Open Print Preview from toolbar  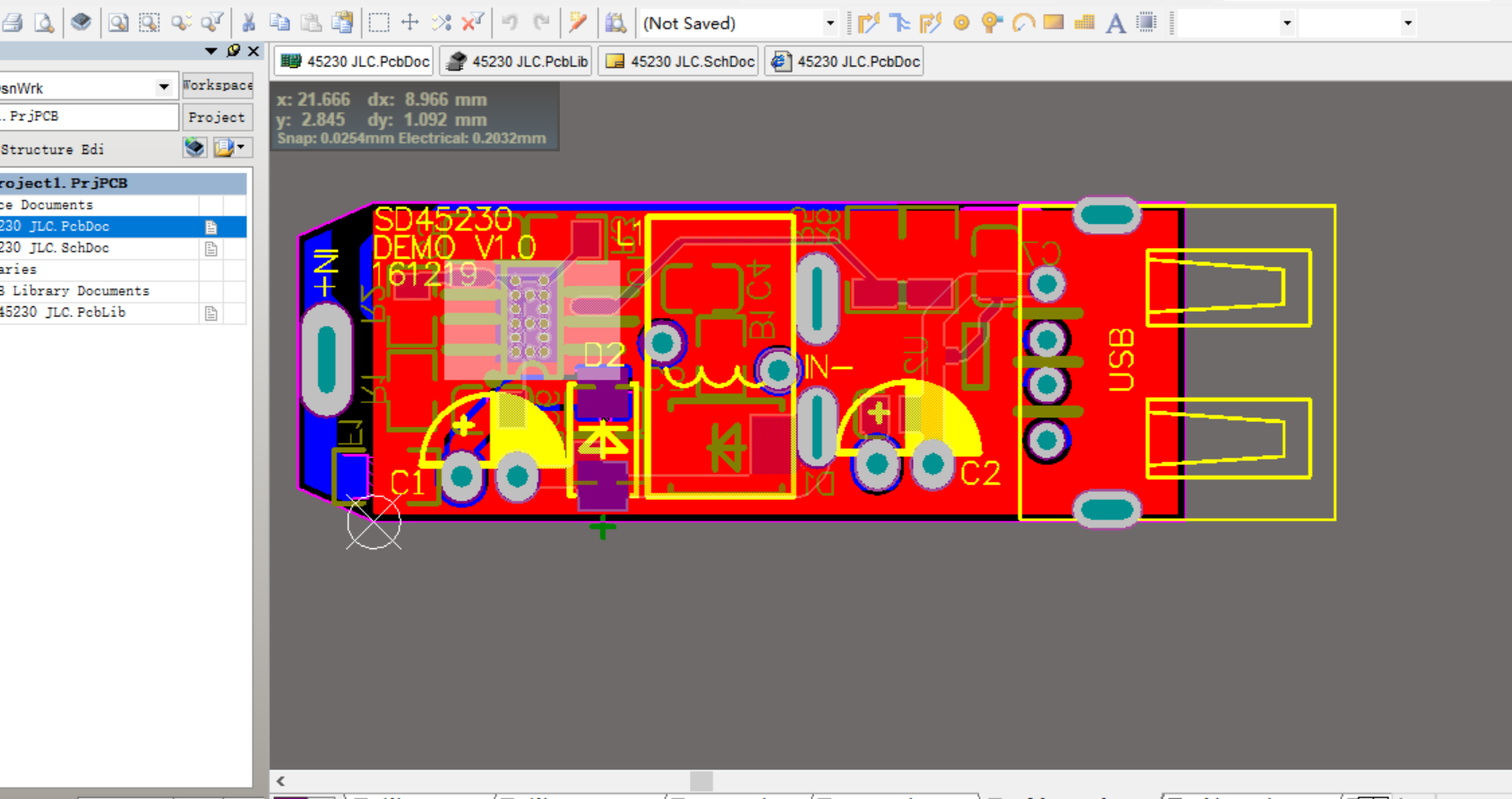tap(44, 22)
